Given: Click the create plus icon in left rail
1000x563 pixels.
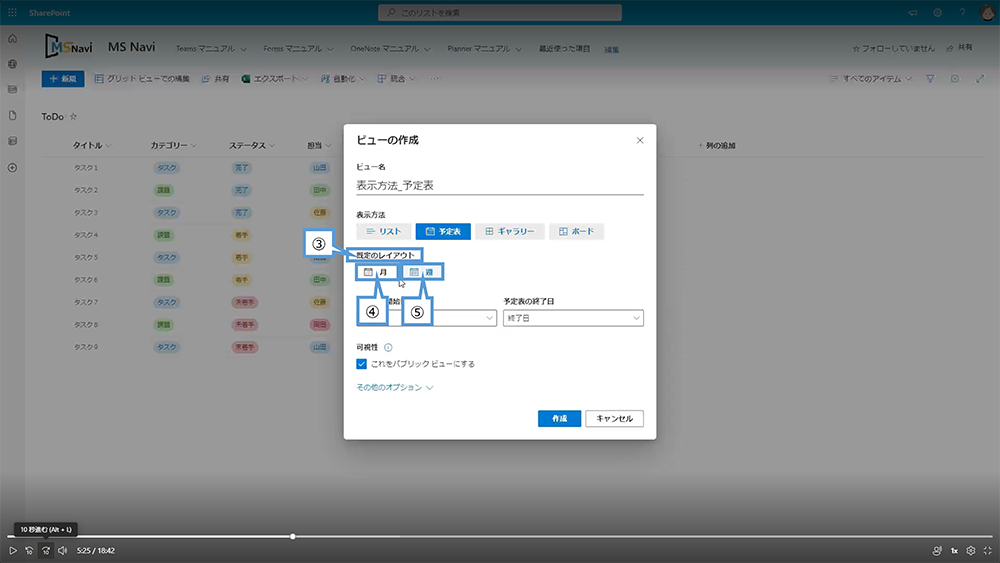Looking at the screenshot, I should tap(12, 168).
